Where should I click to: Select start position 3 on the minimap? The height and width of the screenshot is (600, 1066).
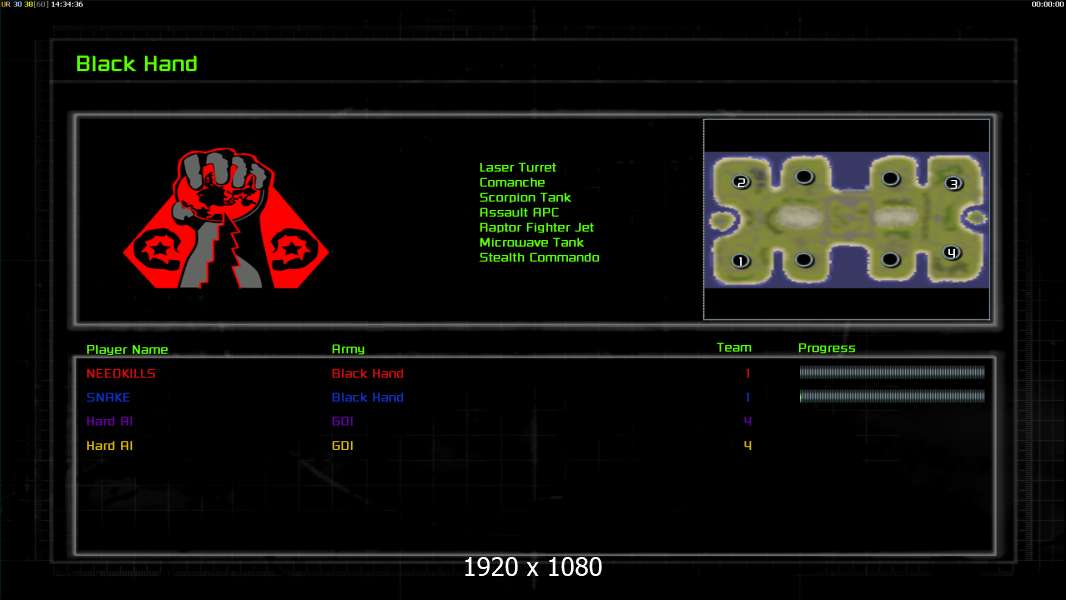coord(954,183)
